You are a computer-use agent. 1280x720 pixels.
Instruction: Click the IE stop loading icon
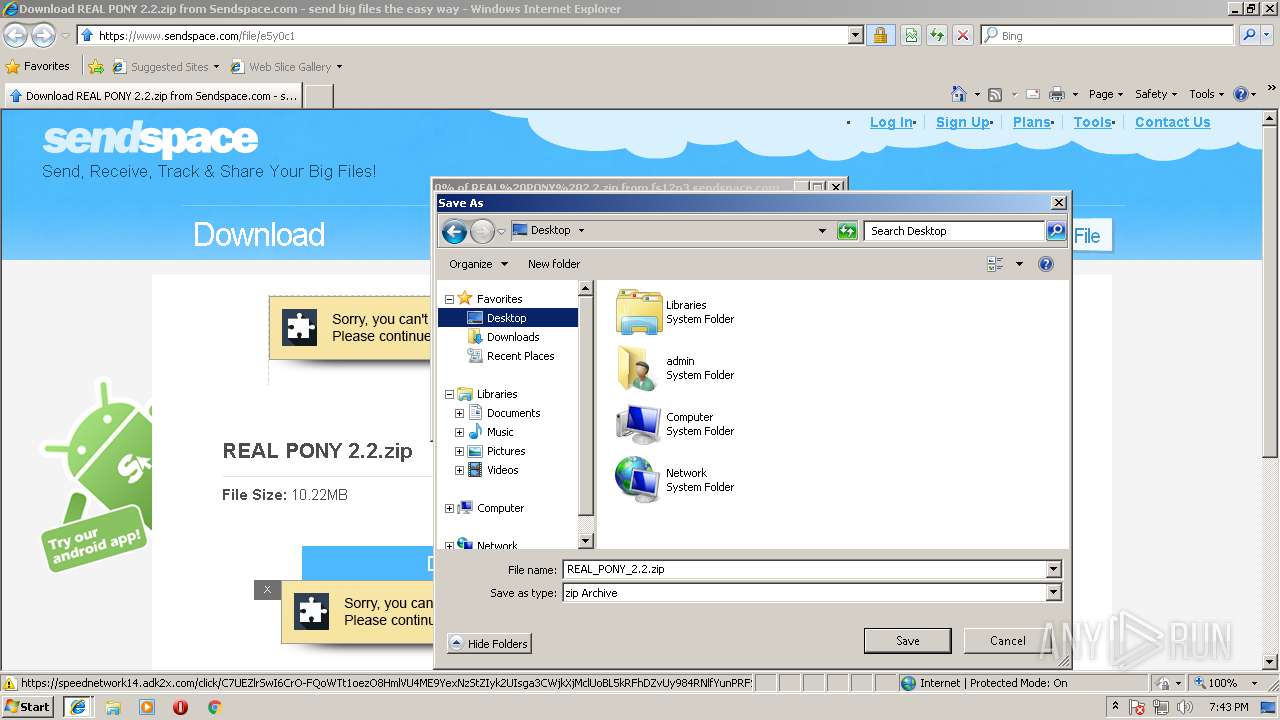click(962, 36)
